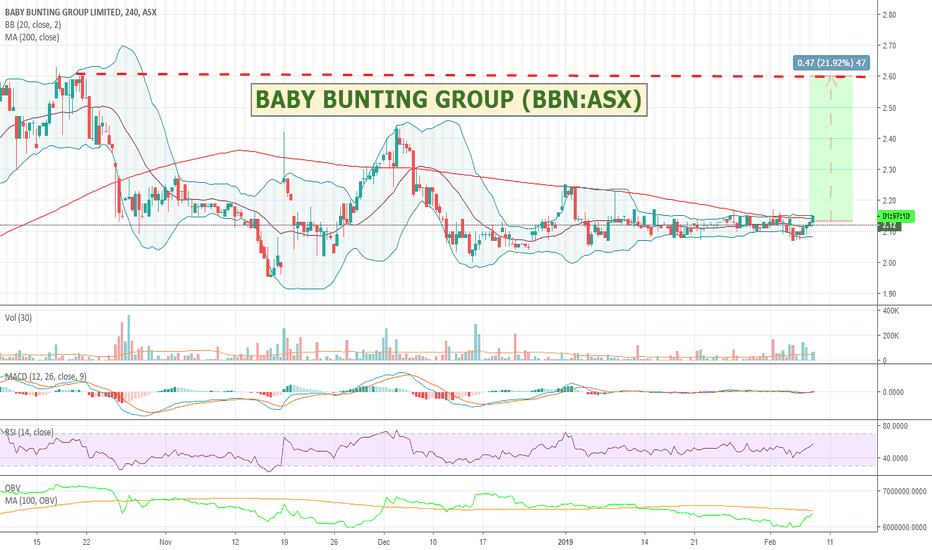Click the 2.20 price axis label
Viewport: 932px width, 550px height.
tap(889, 201)
